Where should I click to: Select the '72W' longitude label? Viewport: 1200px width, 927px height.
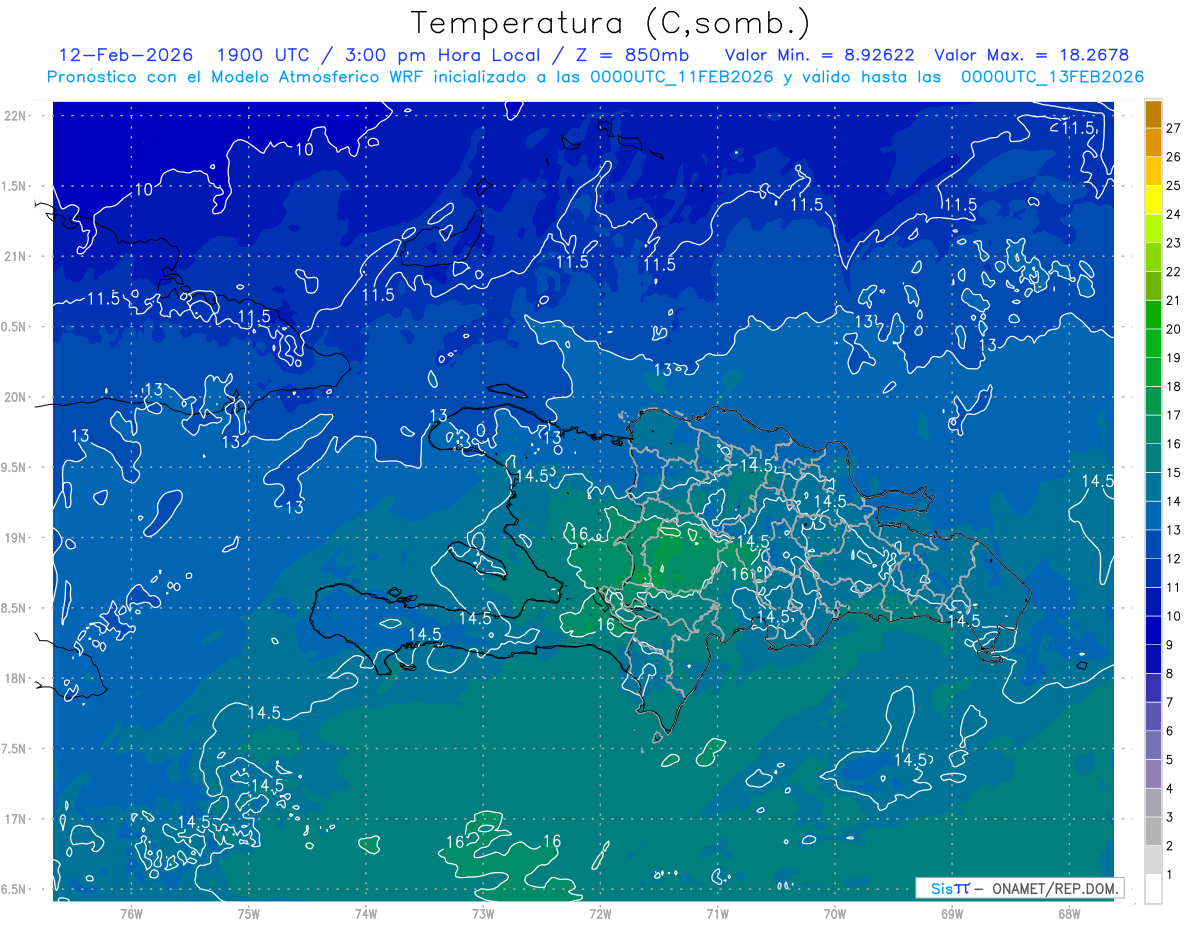[600, 913]
